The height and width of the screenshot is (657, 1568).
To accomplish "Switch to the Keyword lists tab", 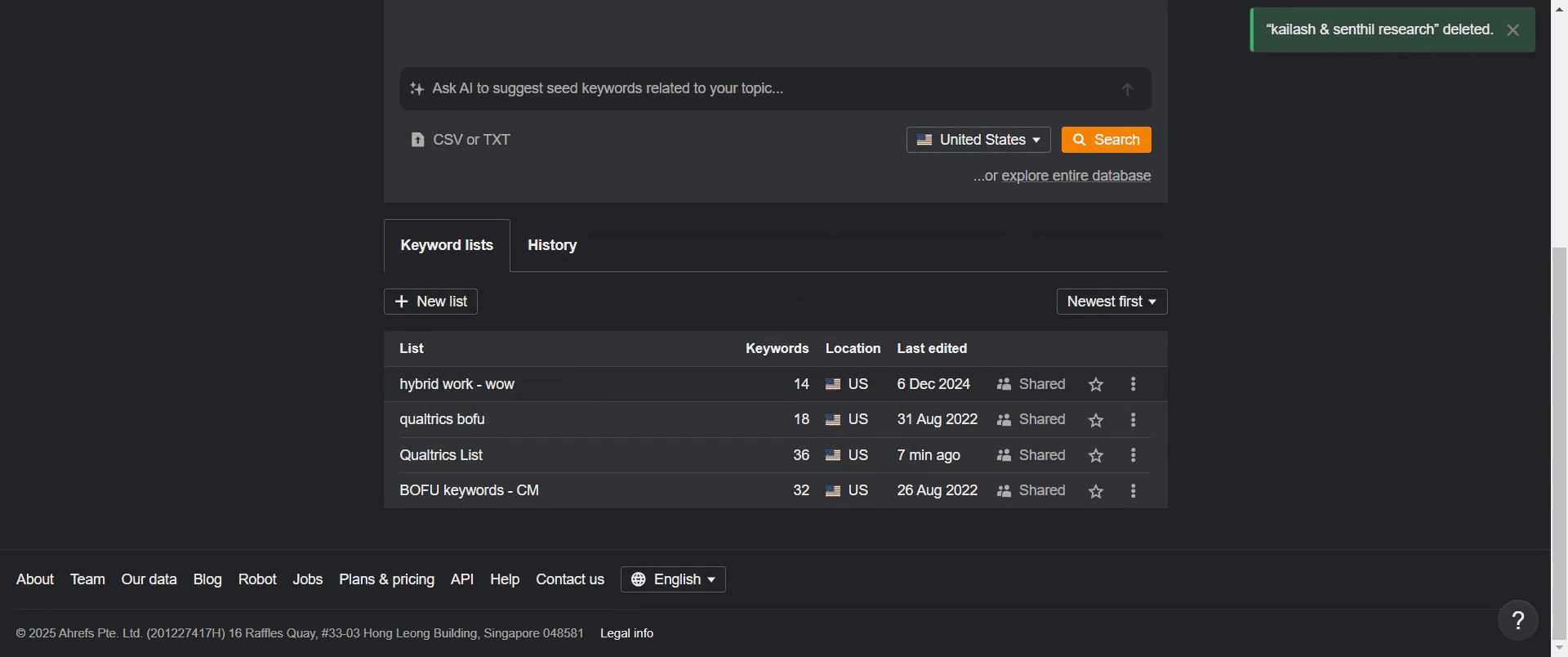I will pos(447,245).
